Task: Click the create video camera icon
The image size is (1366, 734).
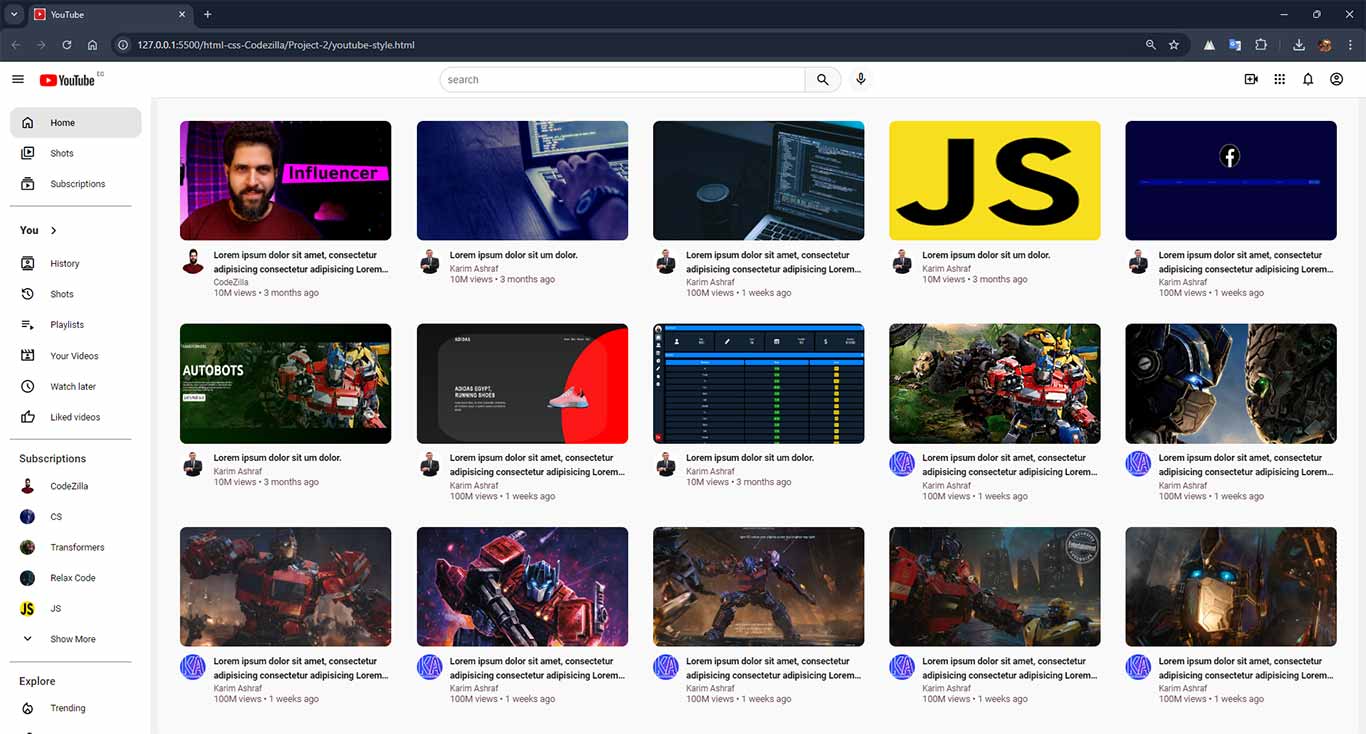Action: click(x=1250, y=80)
